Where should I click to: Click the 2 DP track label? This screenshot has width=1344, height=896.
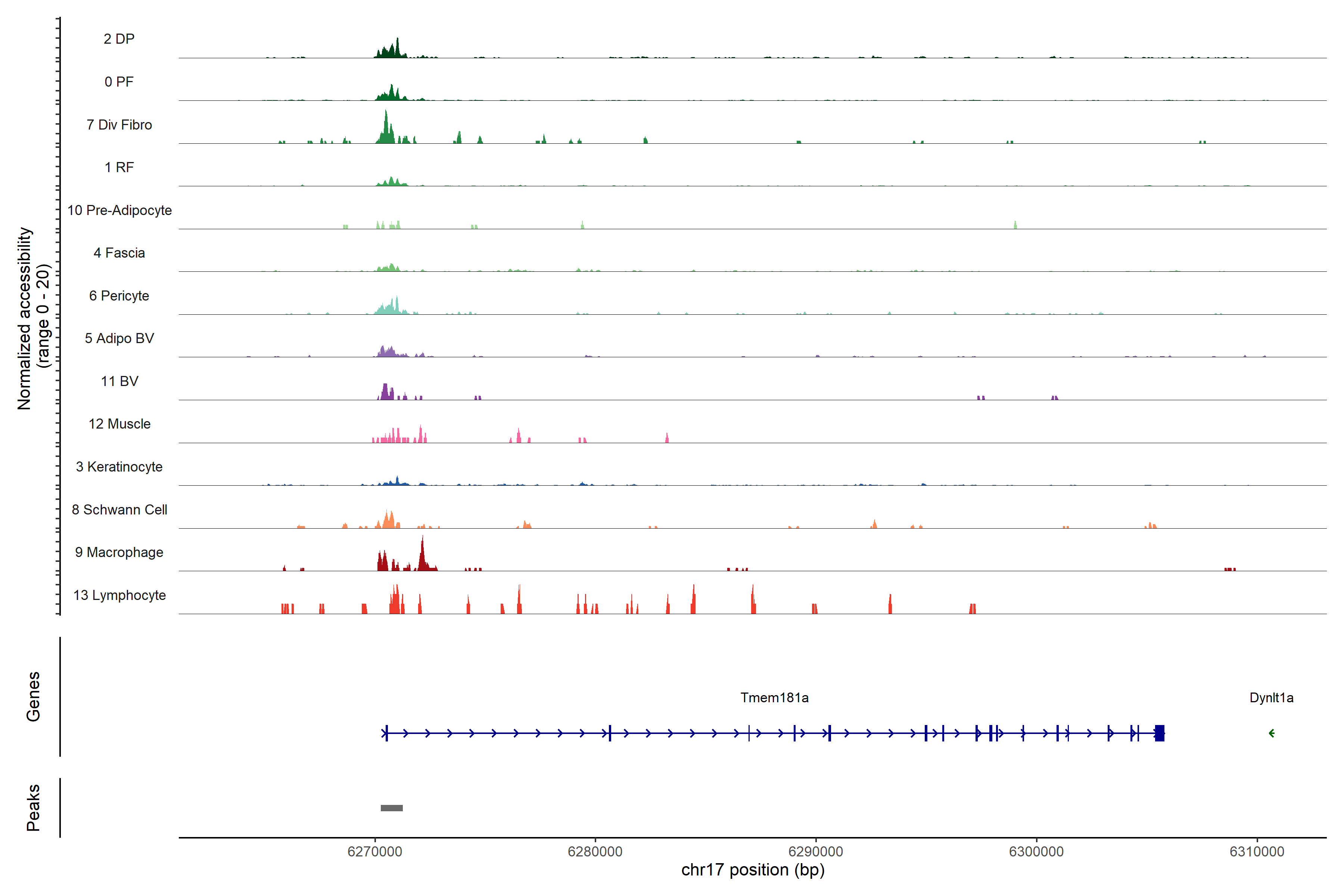coord(119,39)
